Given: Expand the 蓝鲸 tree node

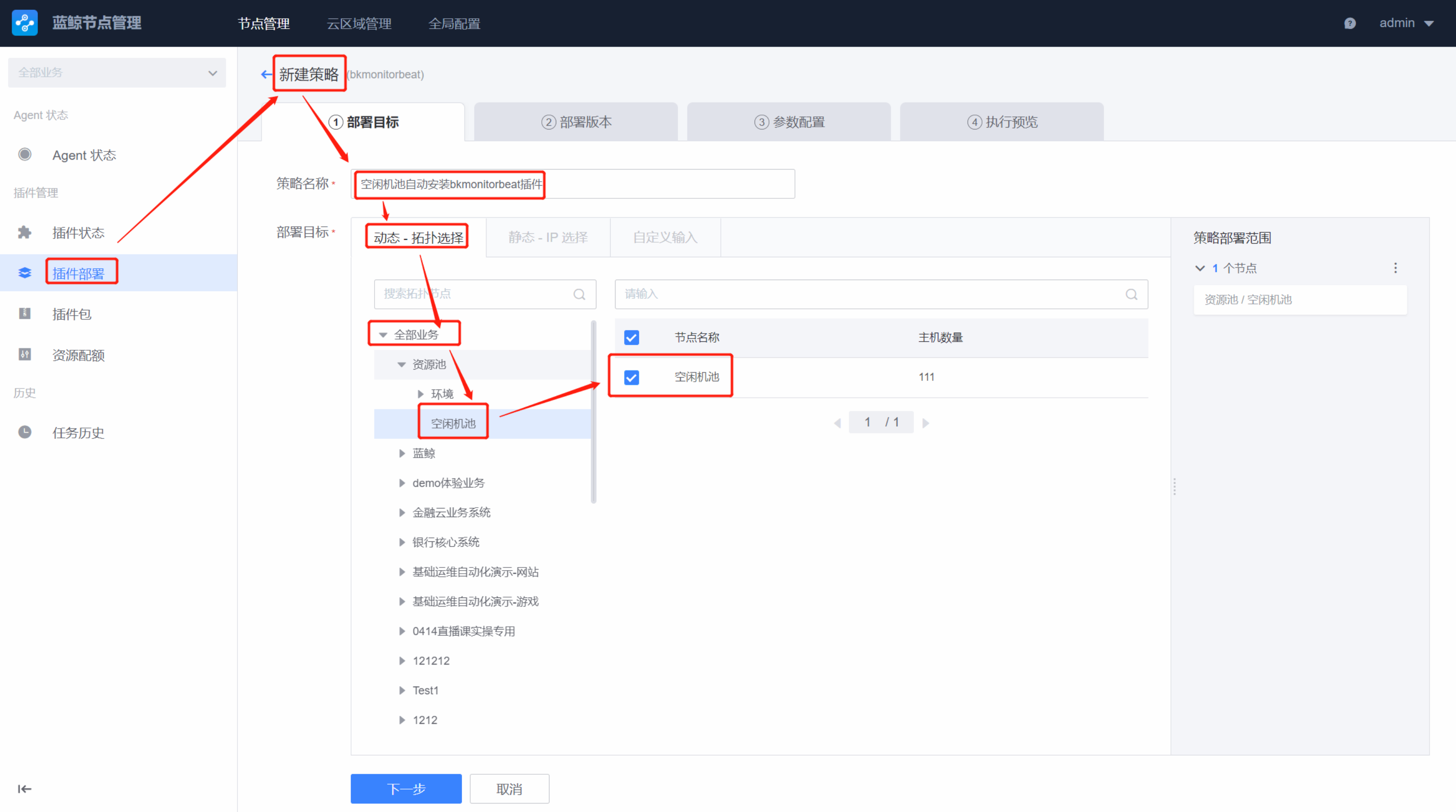Looking at the screenshot, I should (x=402, y=453).
